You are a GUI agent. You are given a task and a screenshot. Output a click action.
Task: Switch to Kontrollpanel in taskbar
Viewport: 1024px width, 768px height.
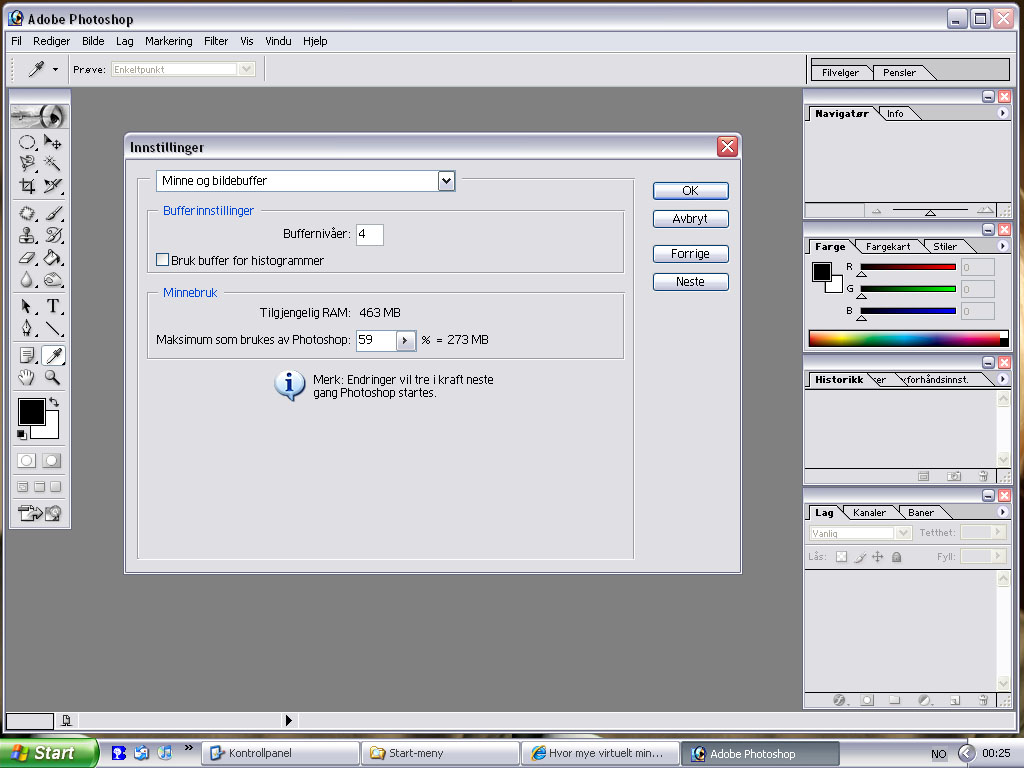click(x=280, y=753)
